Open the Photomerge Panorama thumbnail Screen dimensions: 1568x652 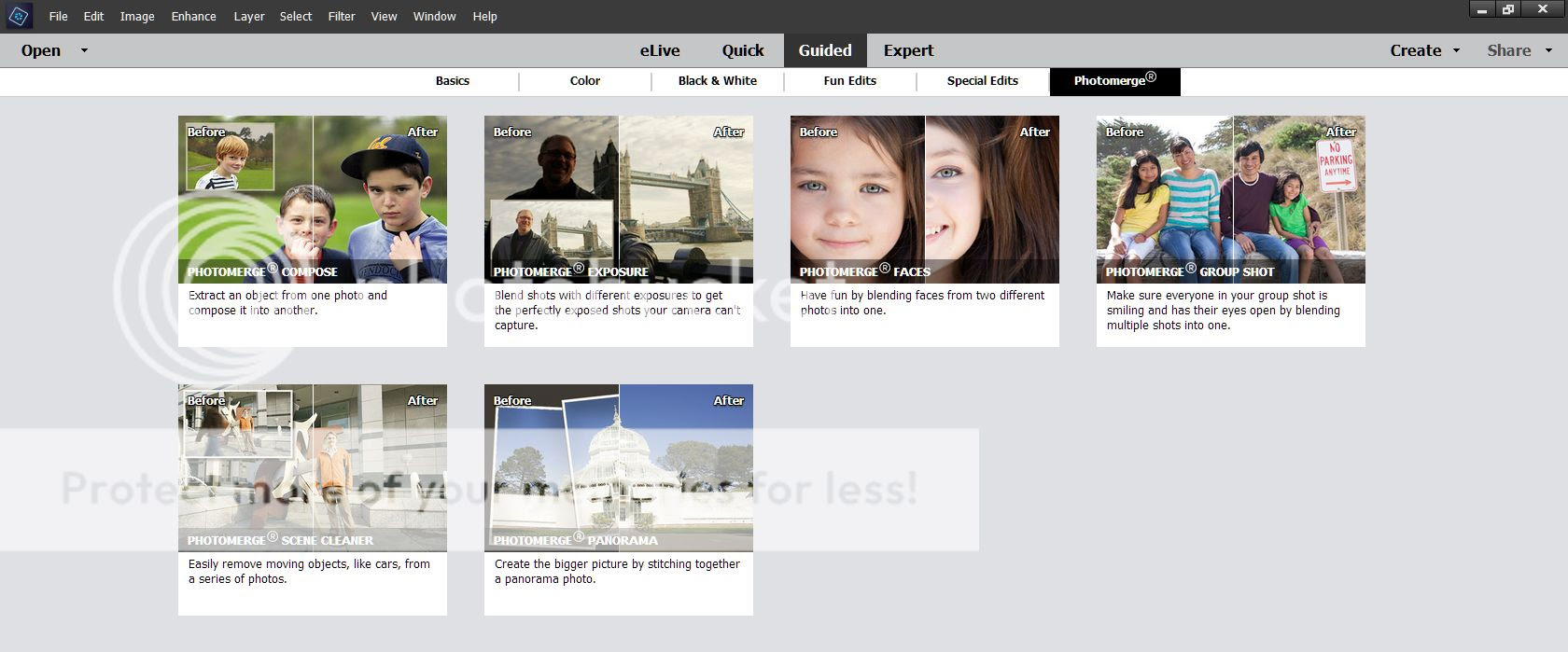click(x=619, y=468)
